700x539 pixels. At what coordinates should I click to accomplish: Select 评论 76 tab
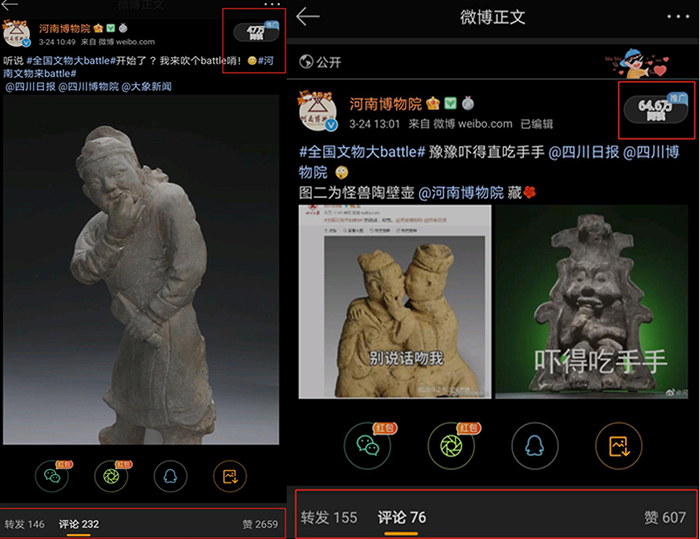(x=402, y=517)
